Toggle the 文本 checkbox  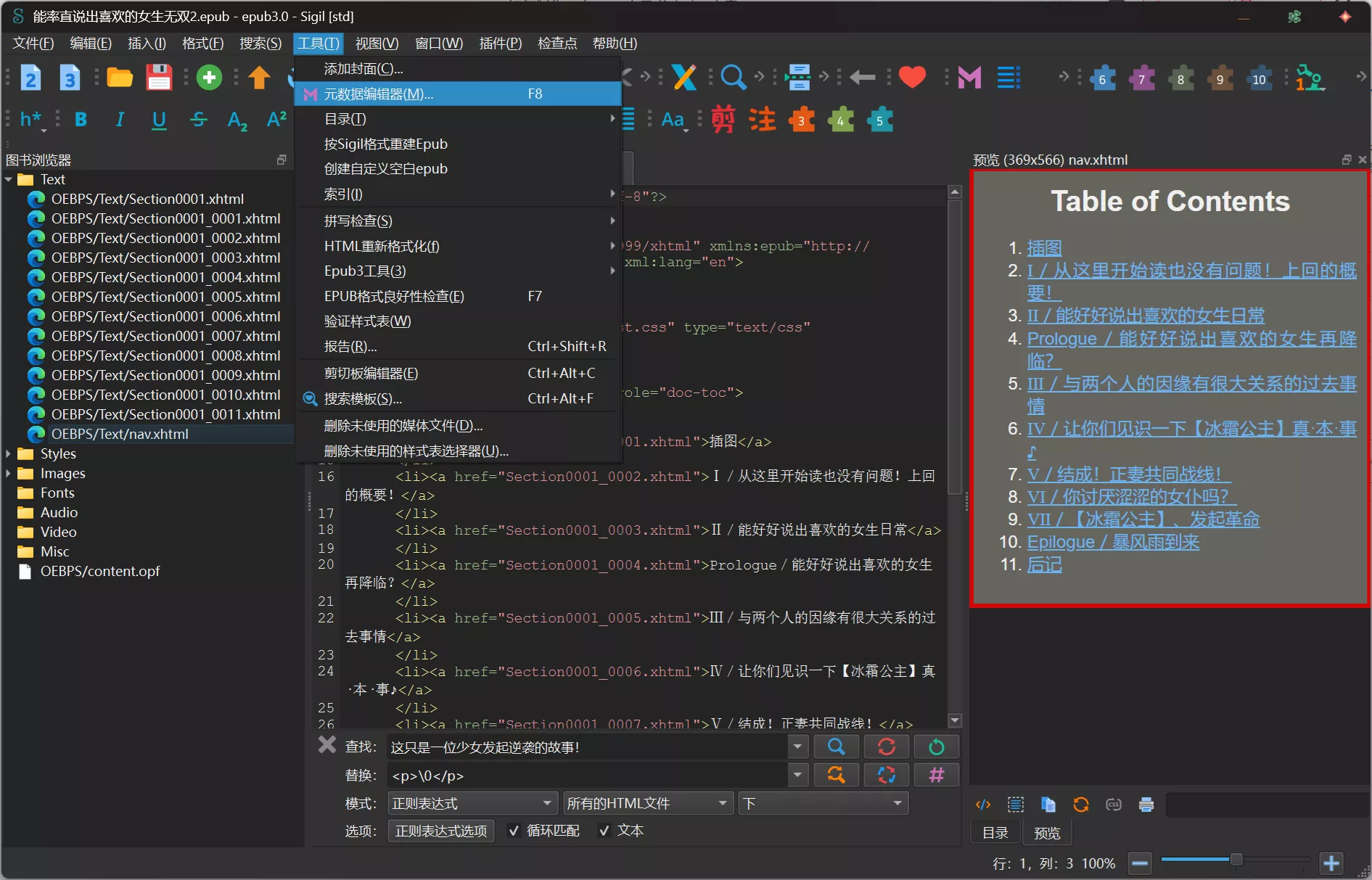604,831
